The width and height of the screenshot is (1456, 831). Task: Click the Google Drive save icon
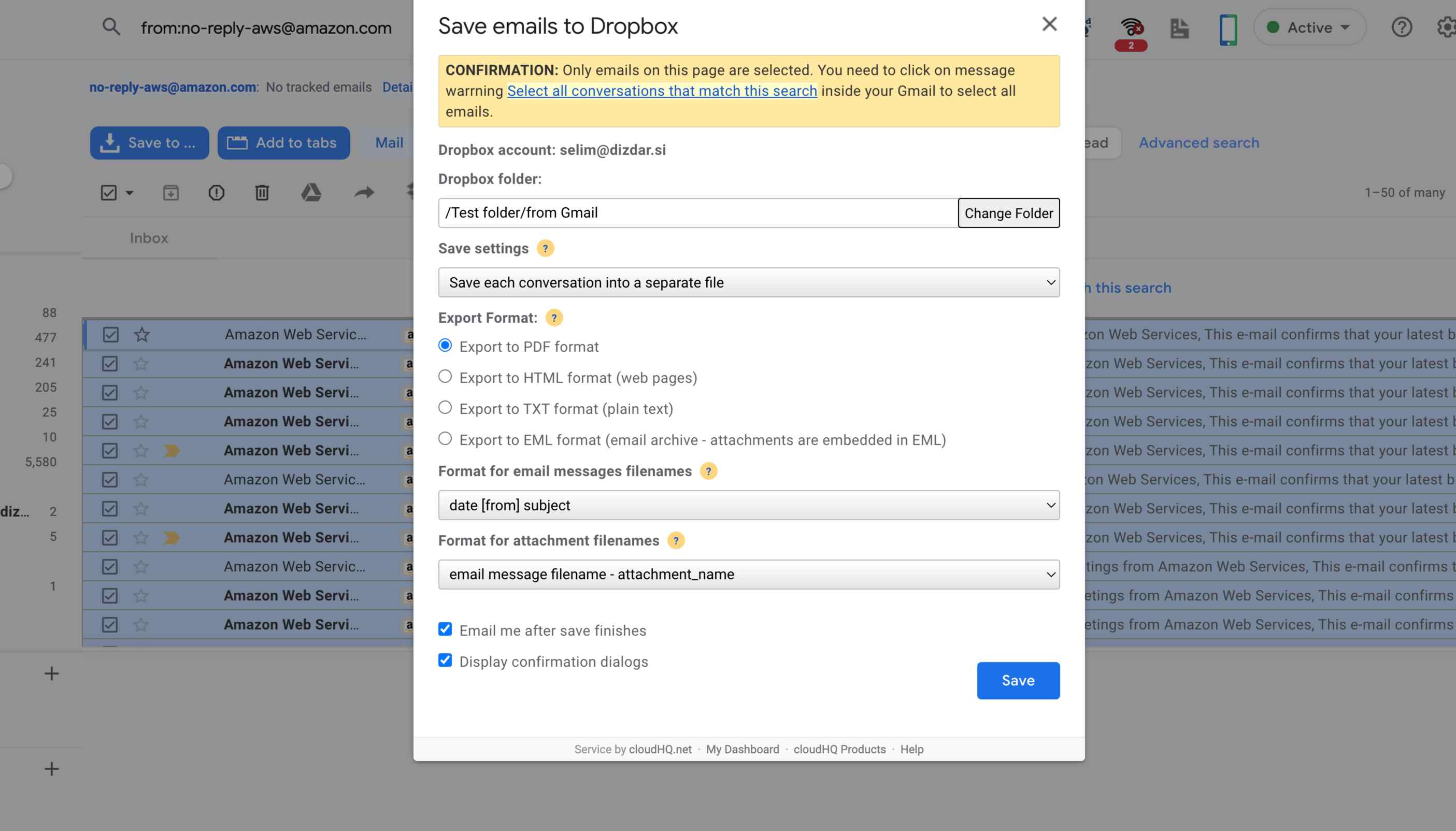point(311,192)
